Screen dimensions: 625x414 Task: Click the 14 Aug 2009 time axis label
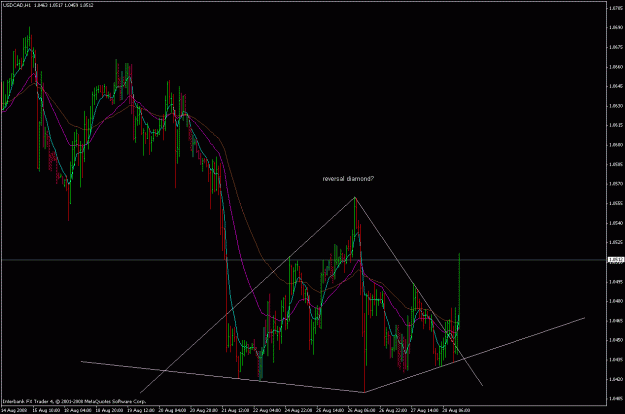click(14, 410)
